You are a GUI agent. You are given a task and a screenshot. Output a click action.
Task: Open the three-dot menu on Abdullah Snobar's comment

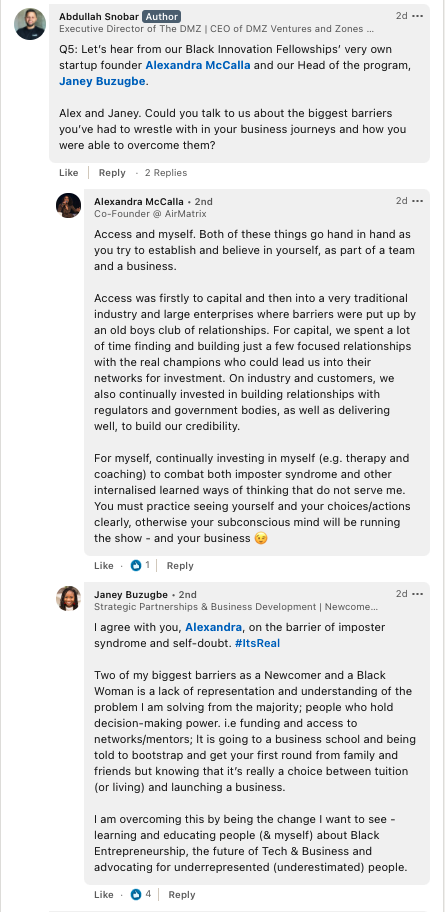[418, 16]
